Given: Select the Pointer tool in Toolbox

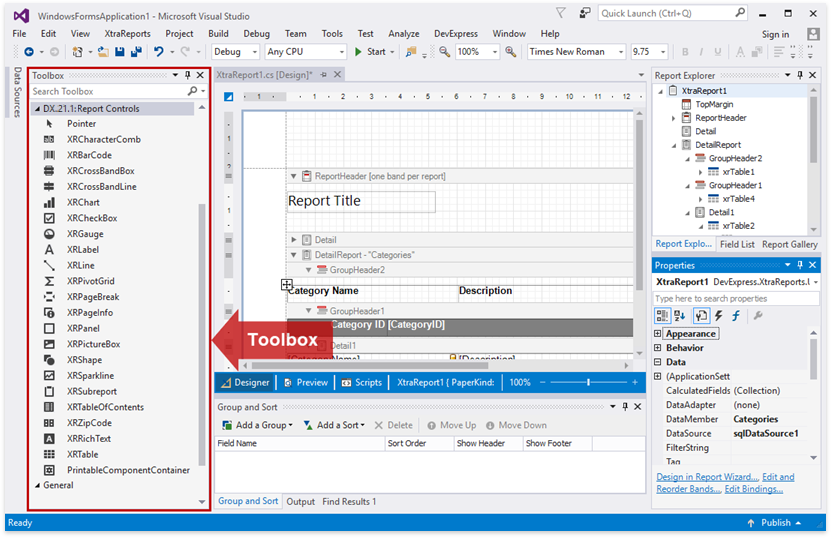Looking at the screenshot, I should (x=81, y=124).
